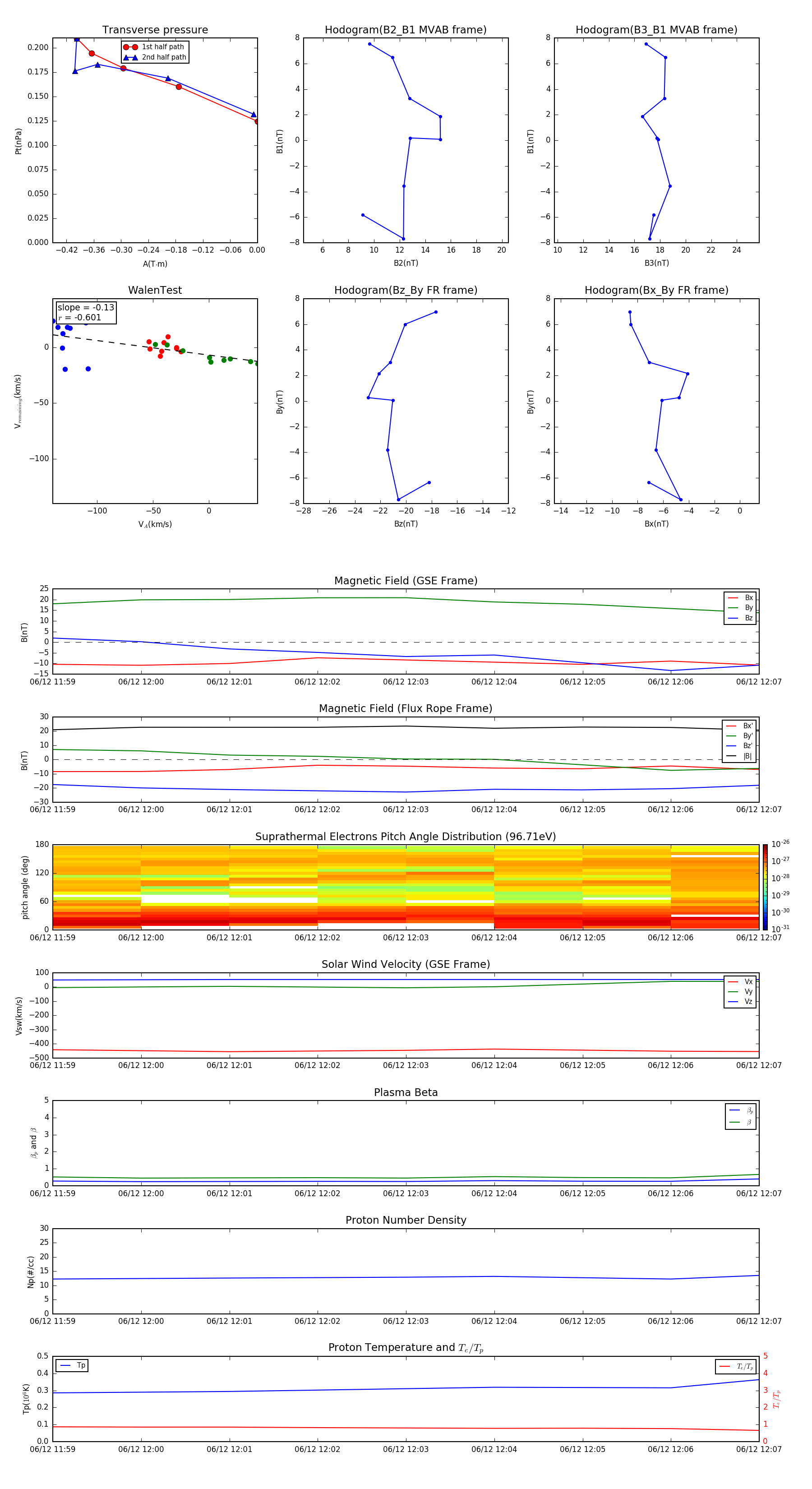Click the "Plasma Beta" plot title
The height and width of the screenshot is (1489, 812).
pyautogui.click(x=406, y=1092)
